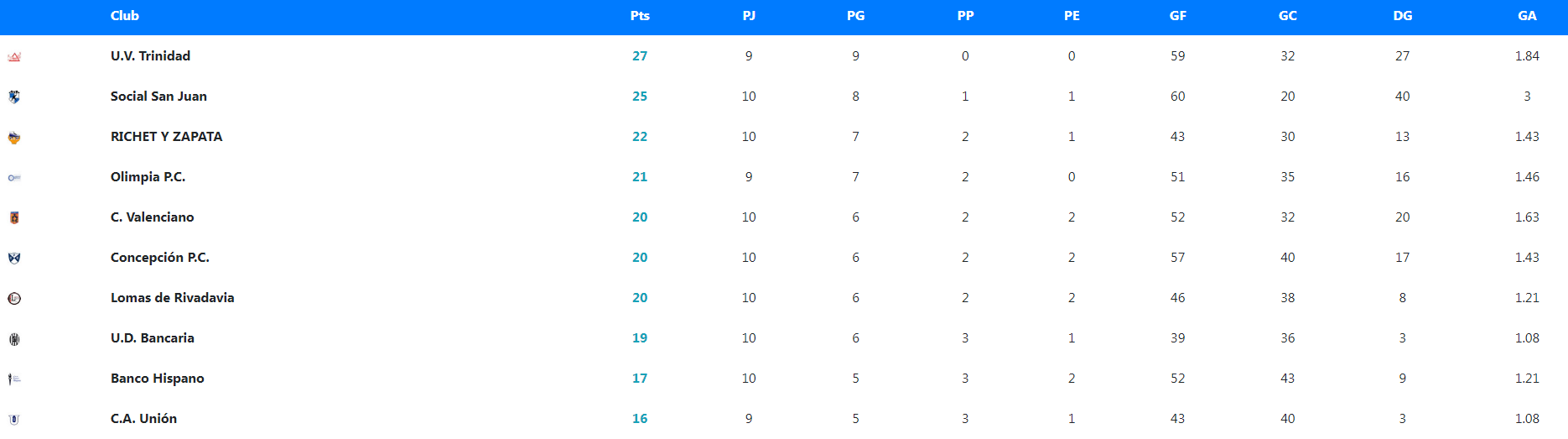Click the C.A. Unión club crest
1568x439 pixels.
point(14,419)
